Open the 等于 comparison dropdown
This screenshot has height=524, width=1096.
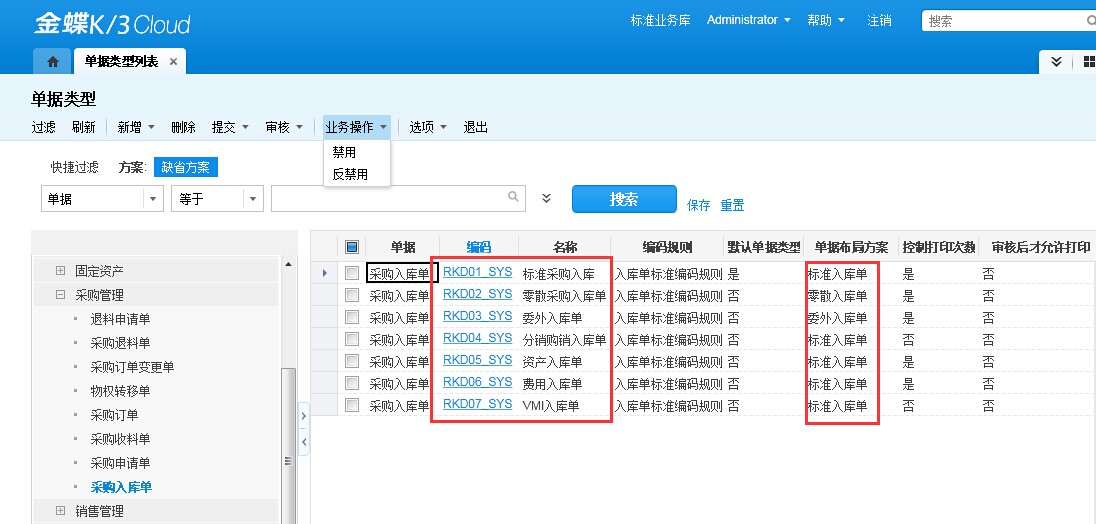(x=253, y=199)
